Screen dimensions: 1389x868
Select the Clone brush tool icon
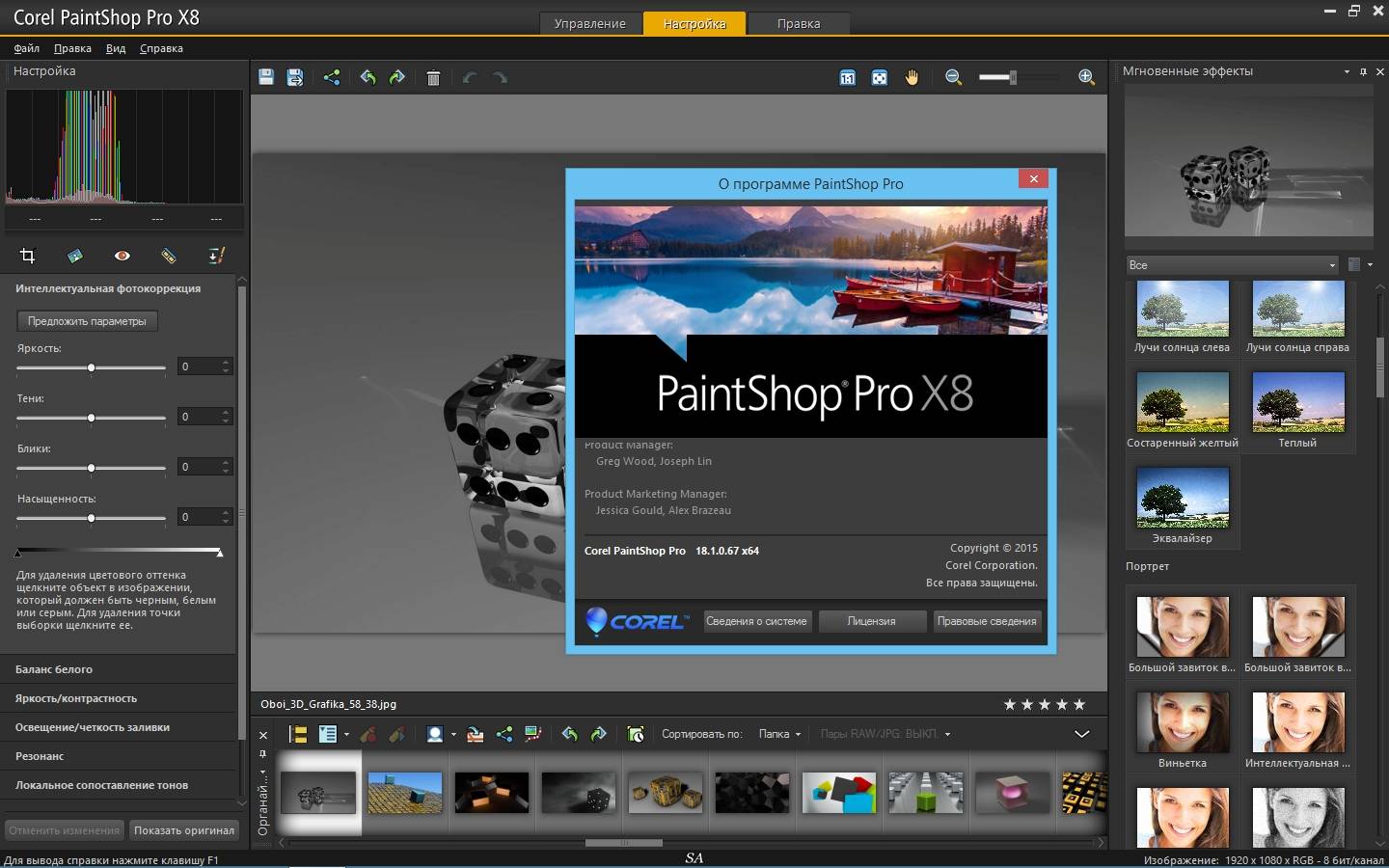coord(216,256)
